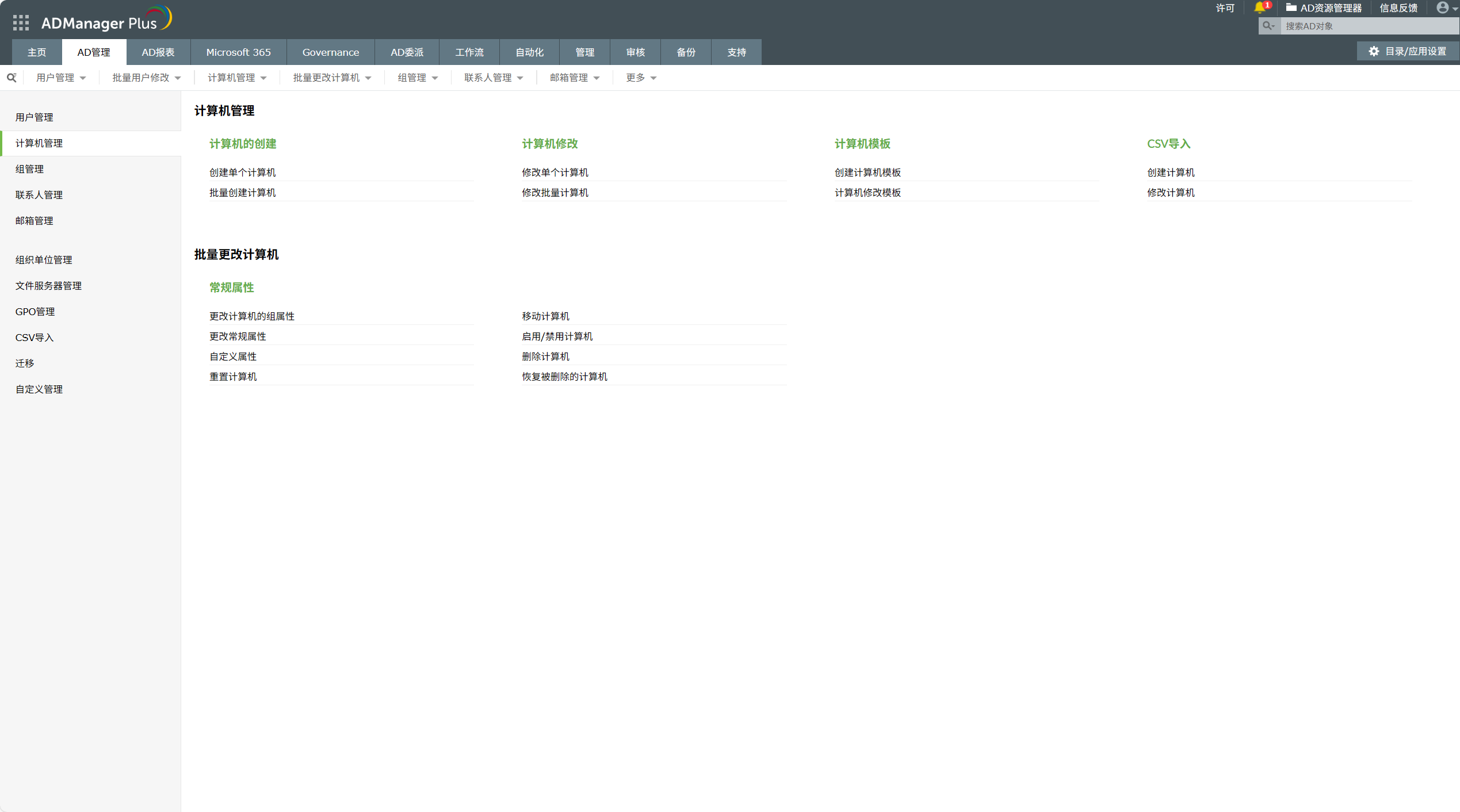The image size is (1460, 812).
Task: Click the search magnifier in the navigation bar
Action: tap(12, 77)
